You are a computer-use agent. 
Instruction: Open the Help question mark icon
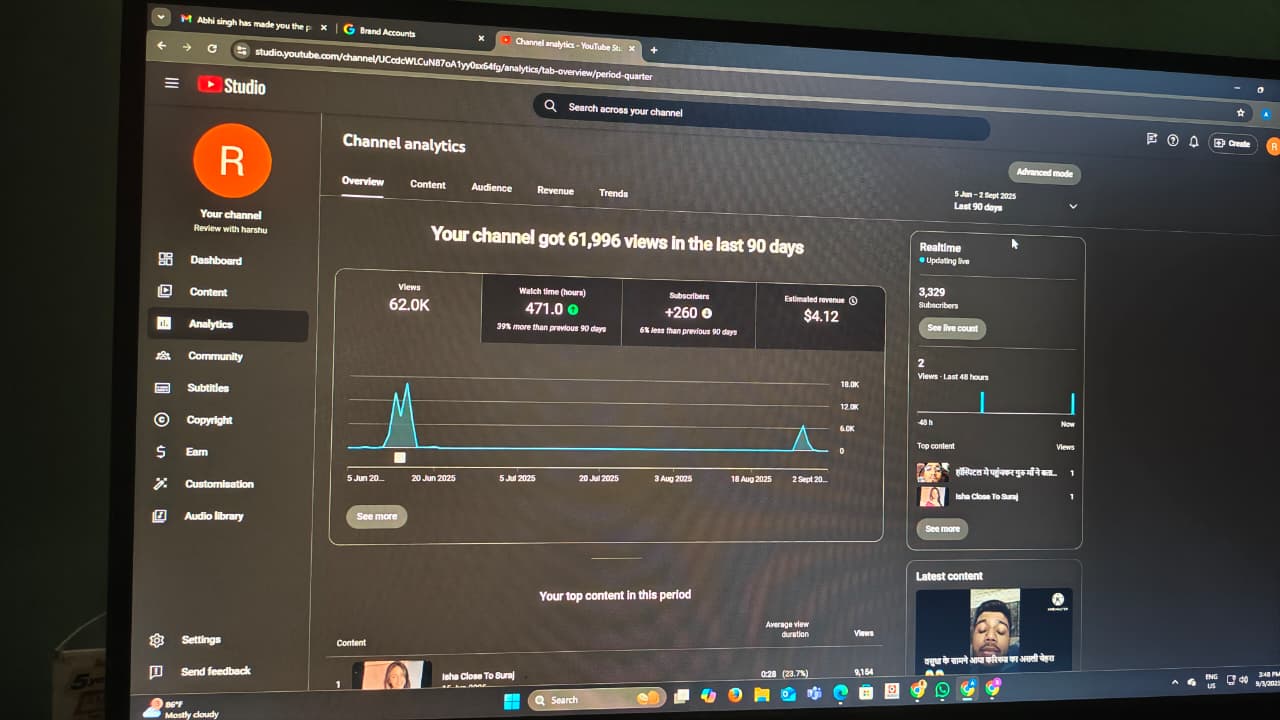click(x=1173, y=141)
